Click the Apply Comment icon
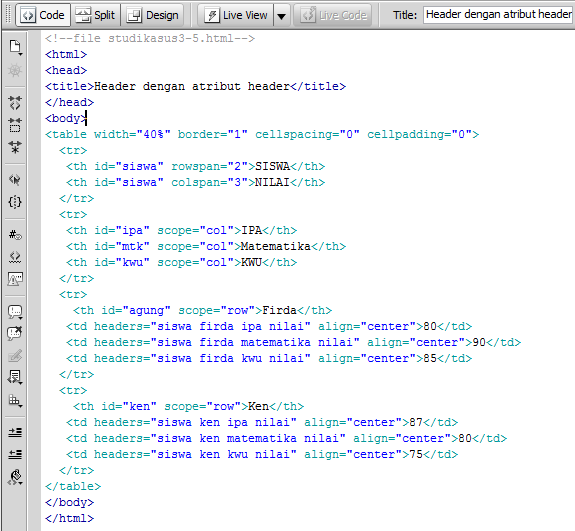This screenshot has width=575, height=531. 15,312
